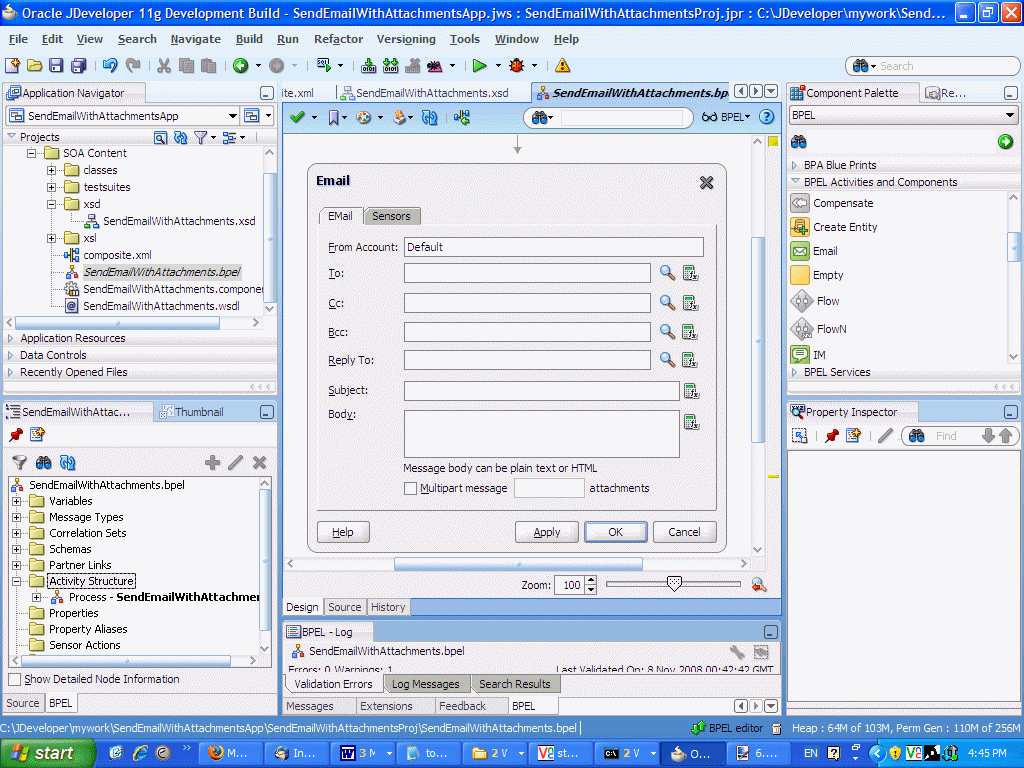Click the Cancel button in Email dialog
The height and width of the screenshot is (768, 1024).
(x=684, y=532)
